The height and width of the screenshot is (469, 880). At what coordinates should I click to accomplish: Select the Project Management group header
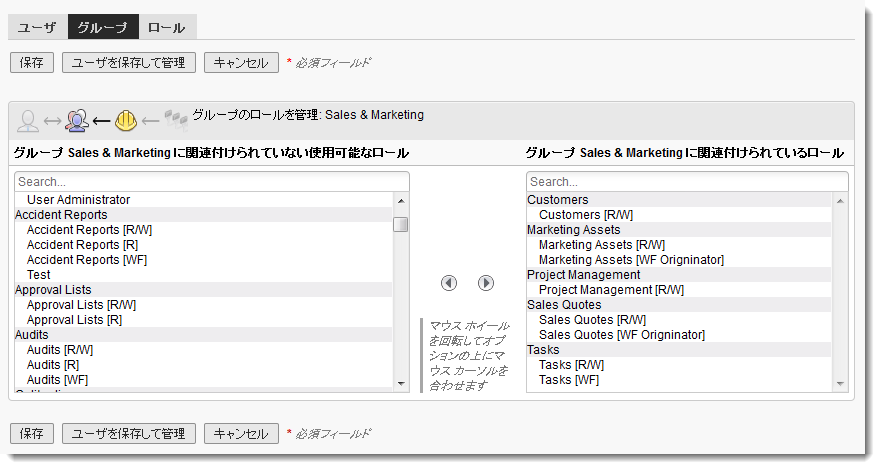pyautogui.click(x=679, y=275)
